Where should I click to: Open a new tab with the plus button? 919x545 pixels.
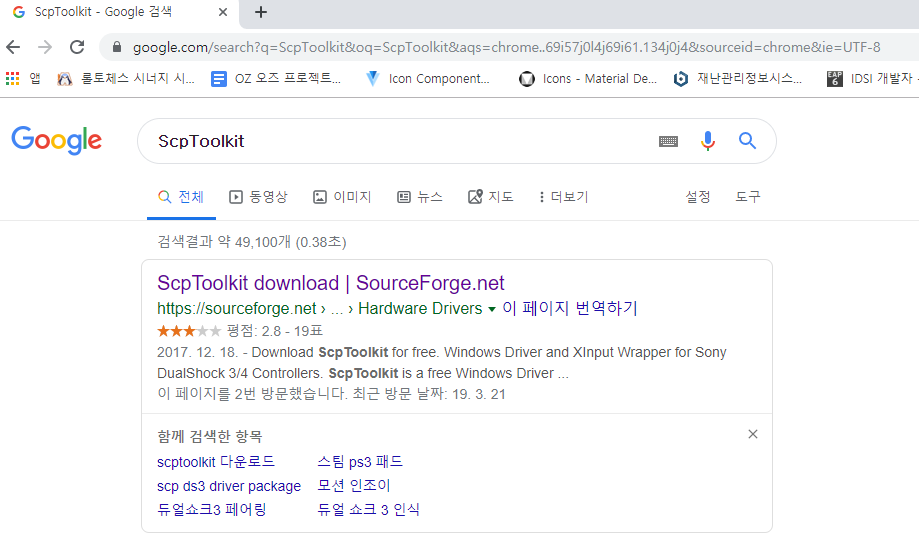(x=261, y=12)
